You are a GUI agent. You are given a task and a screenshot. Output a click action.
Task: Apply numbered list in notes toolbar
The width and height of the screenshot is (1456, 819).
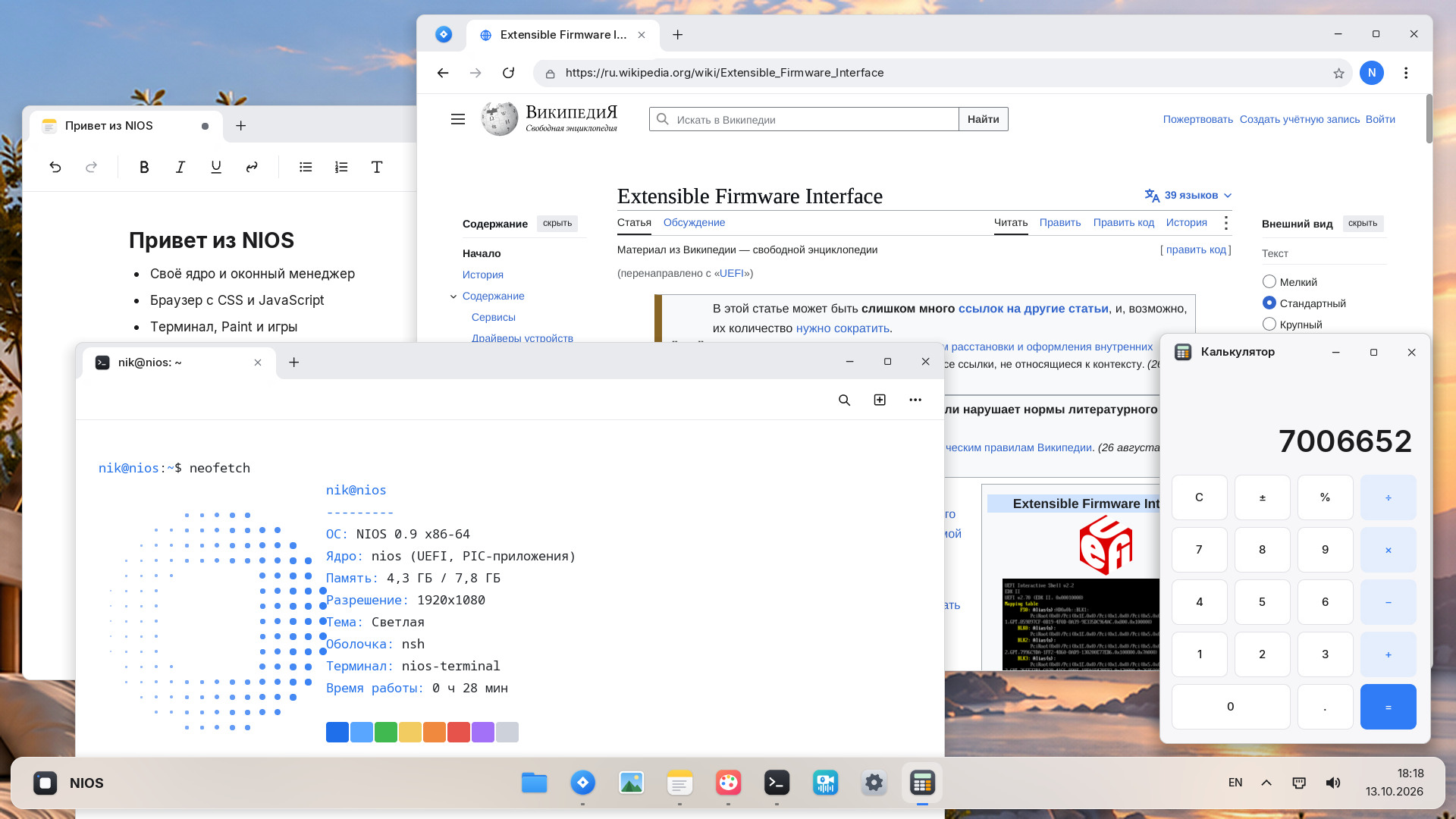pos(341,167)
